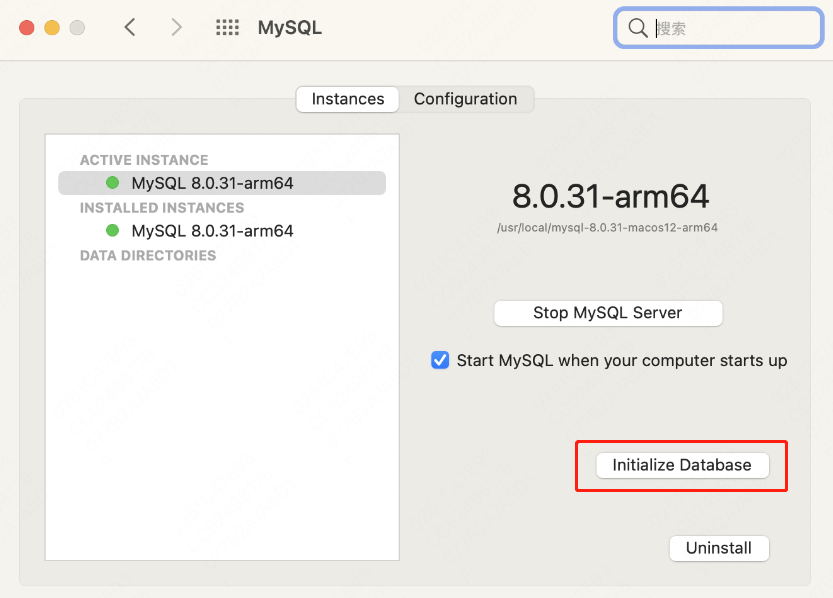
Task: Close the MySQL preferences window
Action: coord(27,28)
